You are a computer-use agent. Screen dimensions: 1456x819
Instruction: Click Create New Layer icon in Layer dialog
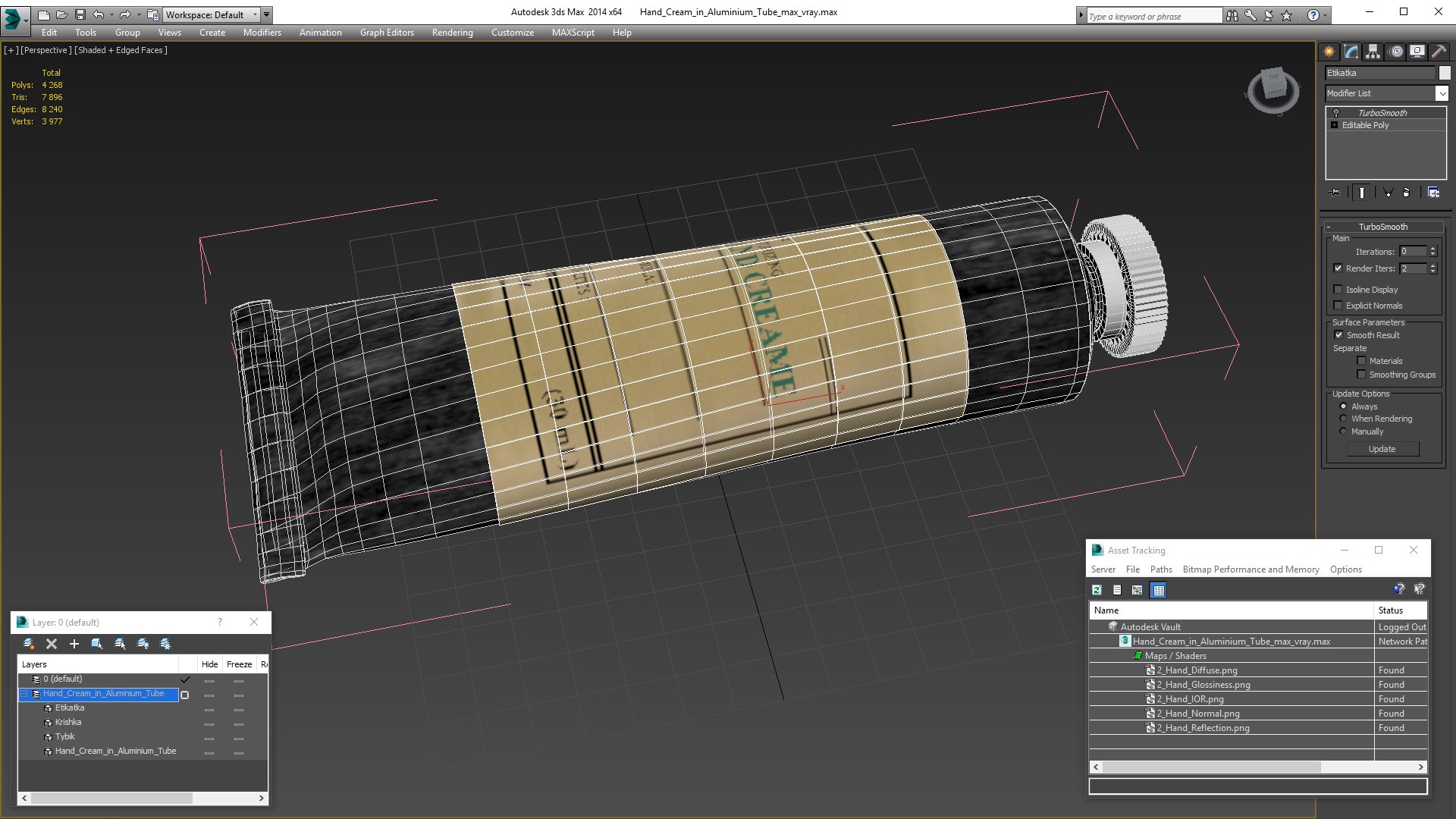point(29,644)
